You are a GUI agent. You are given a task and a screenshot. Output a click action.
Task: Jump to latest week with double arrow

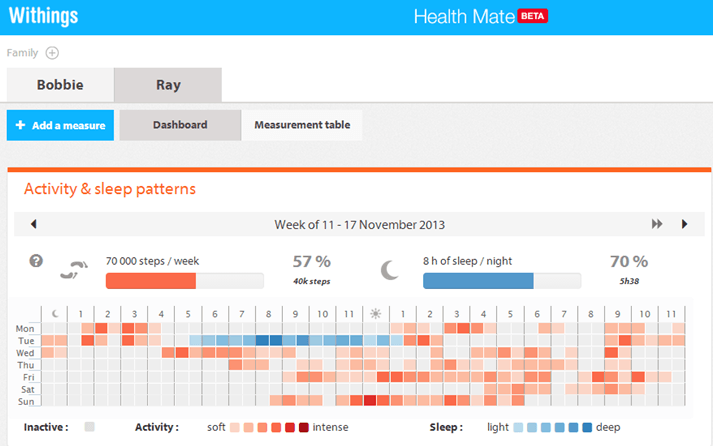(x=657, y=224)
